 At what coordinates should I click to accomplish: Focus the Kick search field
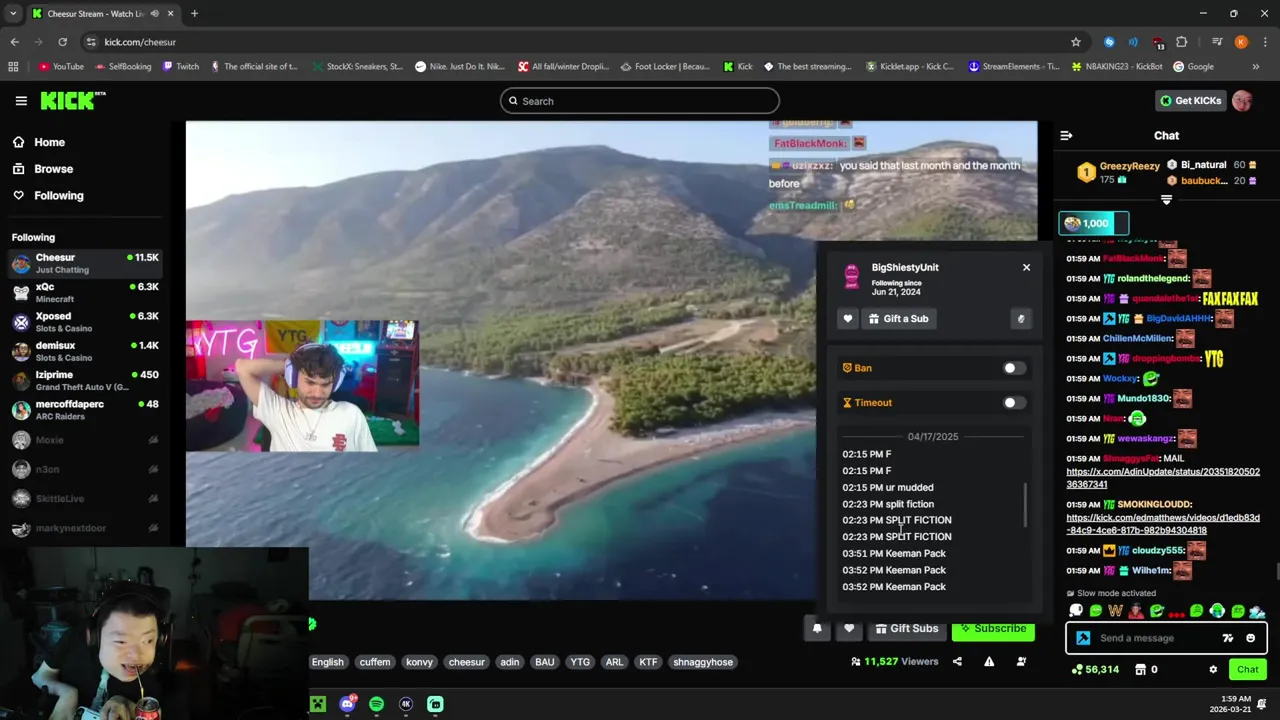click(640, 100)
